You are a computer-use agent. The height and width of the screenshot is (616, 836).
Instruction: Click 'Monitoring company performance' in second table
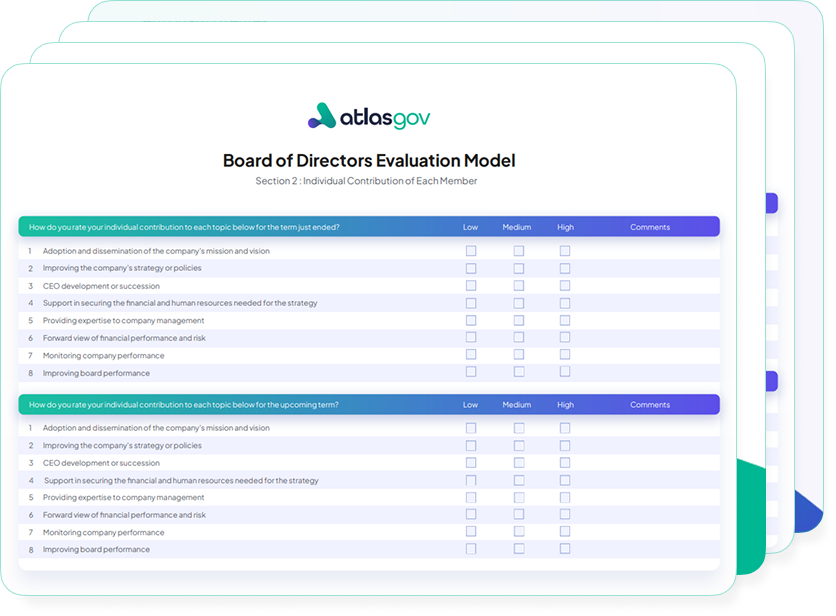pos(103,532)
